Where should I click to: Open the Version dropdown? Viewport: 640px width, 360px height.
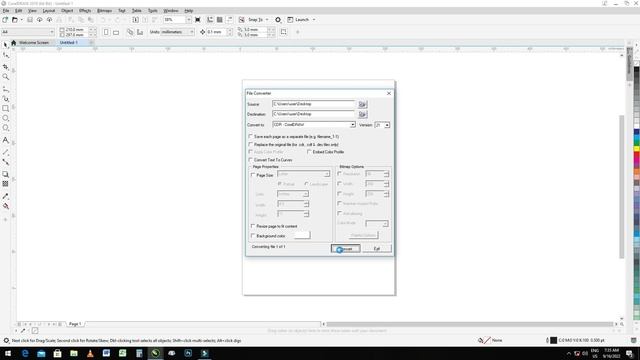(x=387, y=124)
